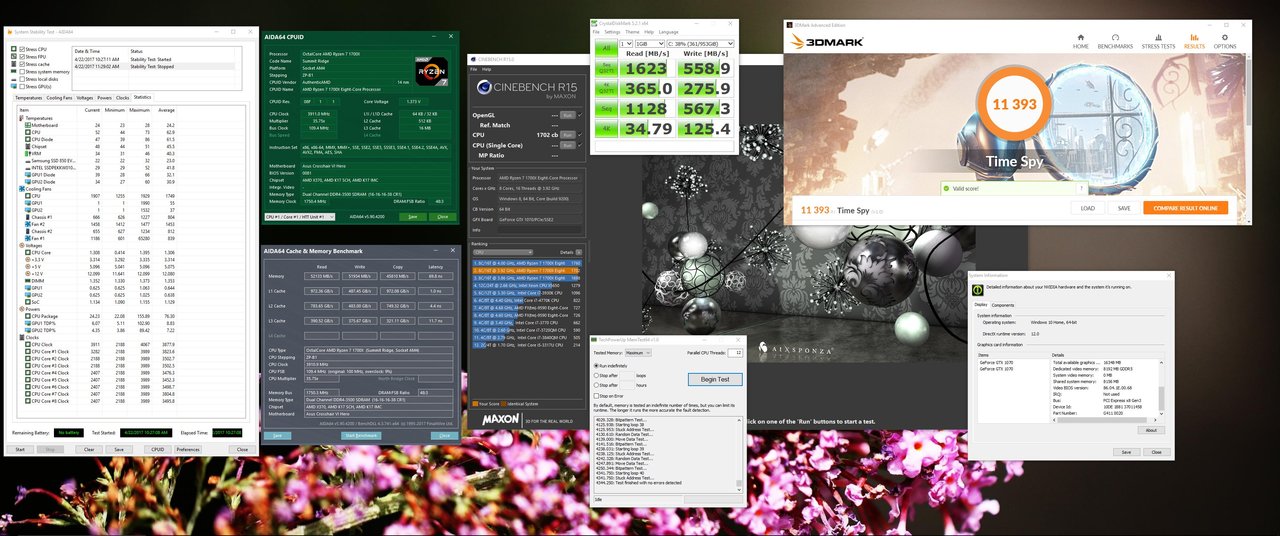Select Run indefinitely radio button

[597, 366]
